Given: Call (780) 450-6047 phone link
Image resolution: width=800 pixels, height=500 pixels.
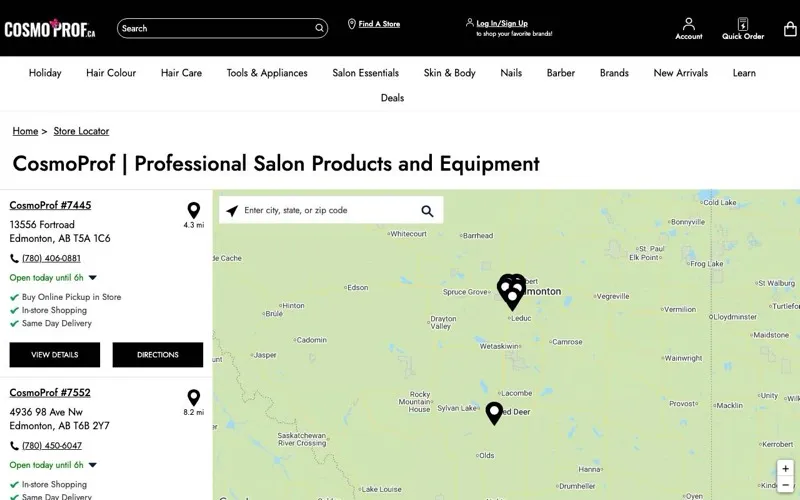Looking at the screenshot, I should [x=52, y=446].
